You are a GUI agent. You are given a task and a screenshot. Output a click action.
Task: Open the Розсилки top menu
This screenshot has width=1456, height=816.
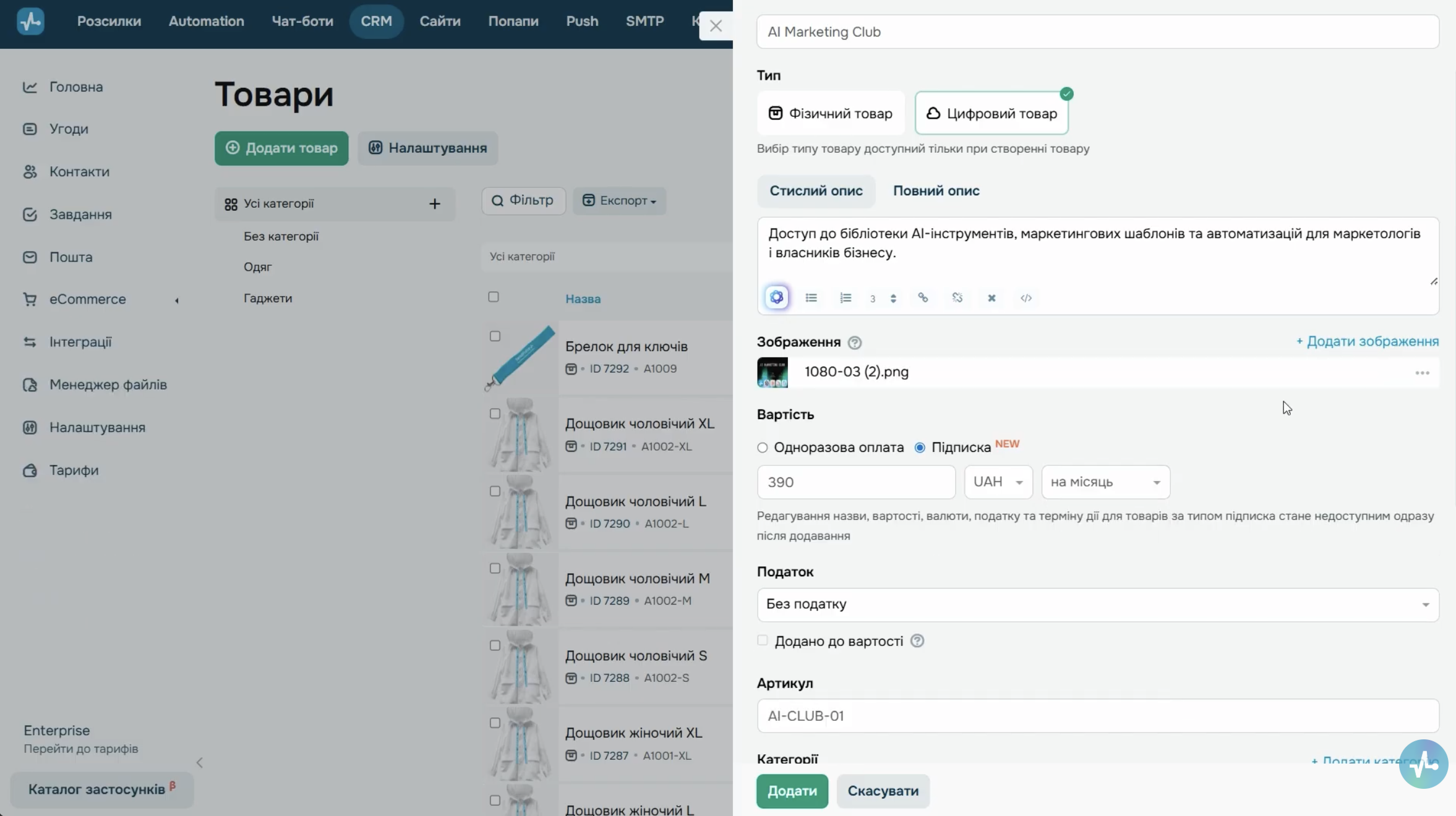(109, 21)
